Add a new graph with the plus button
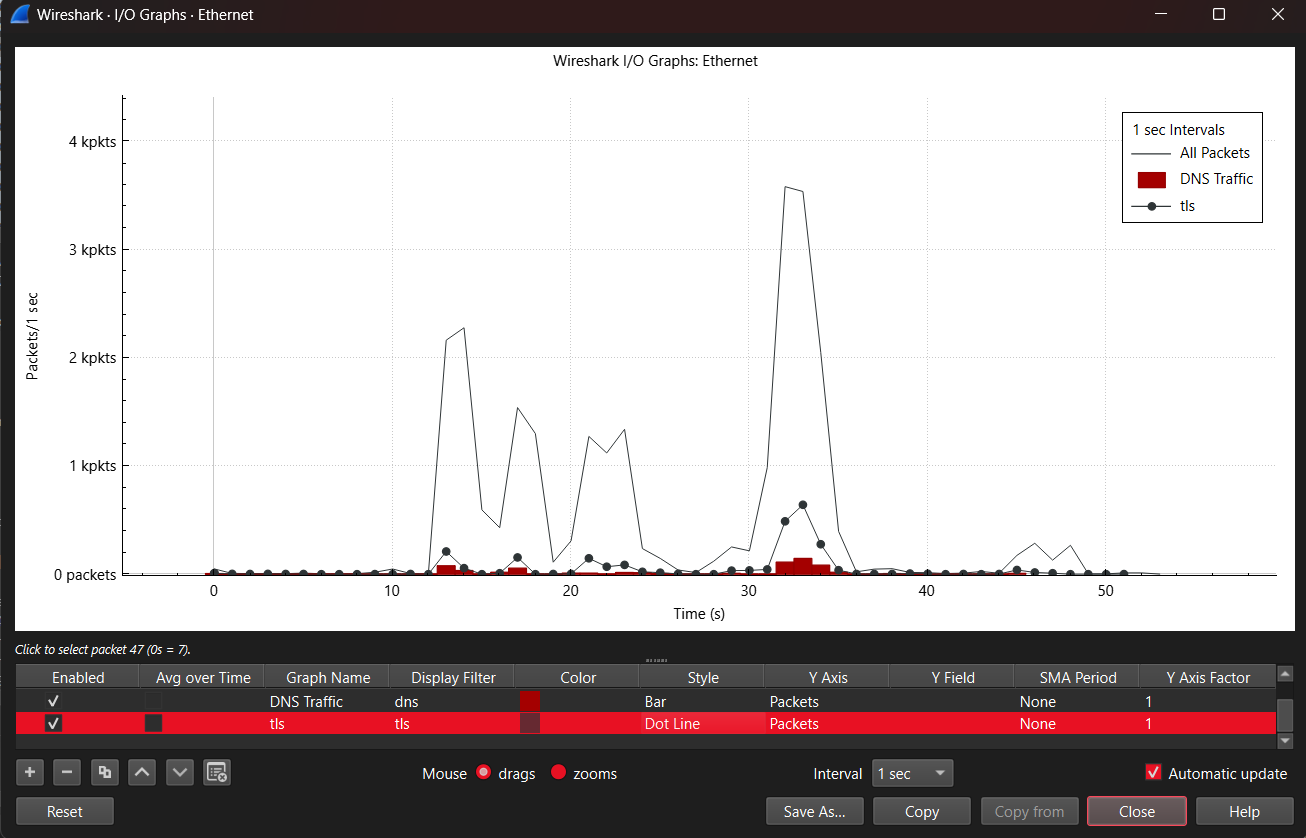1306x838 pixels. coord(30,773)
